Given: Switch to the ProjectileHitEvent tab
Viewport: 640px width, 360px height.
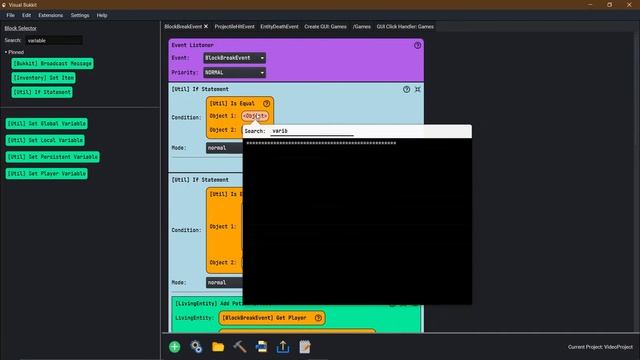Looking at the screenshot, I should click(234, 27).
